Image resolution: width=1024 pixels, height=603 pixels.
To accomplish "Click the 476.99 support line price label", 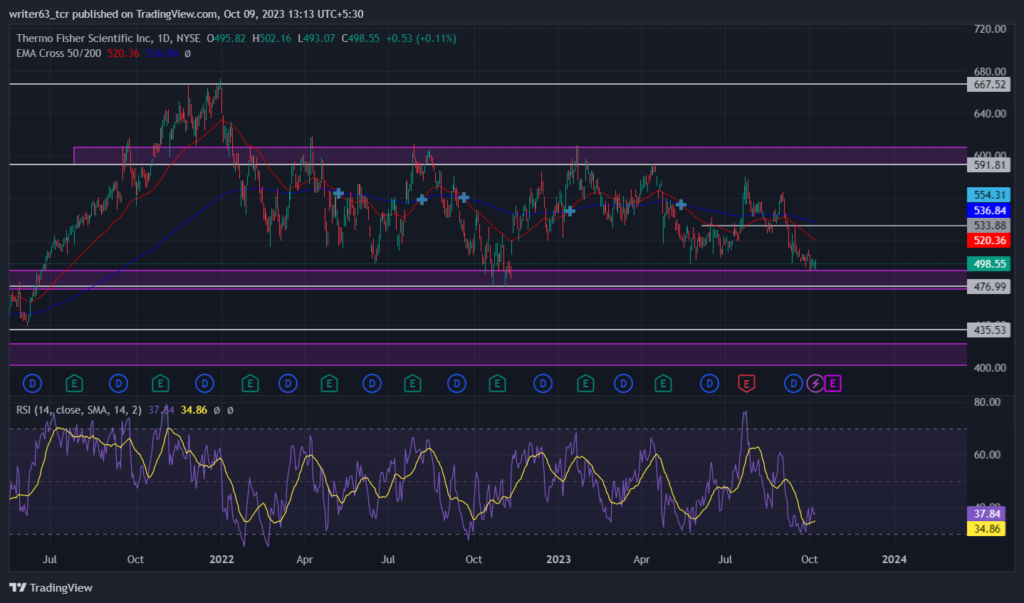I will 989,287.
